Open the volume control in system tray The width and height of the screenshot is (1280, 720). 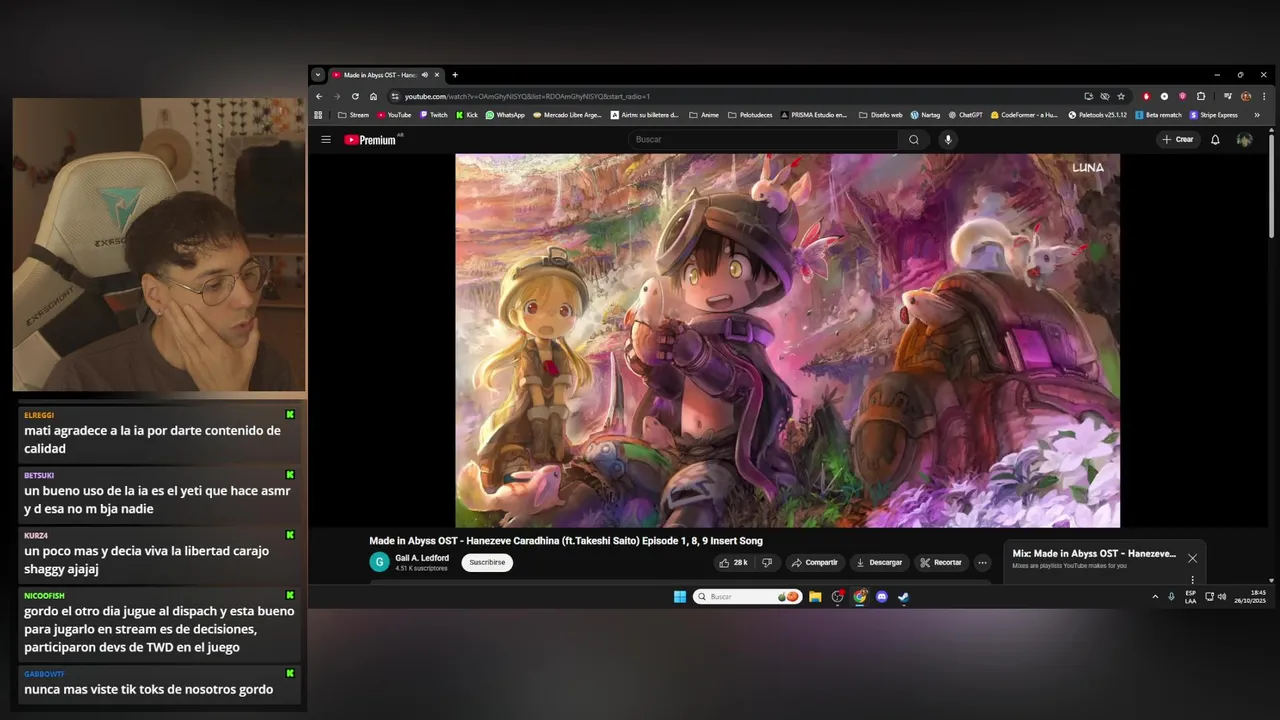point(1222,597)
